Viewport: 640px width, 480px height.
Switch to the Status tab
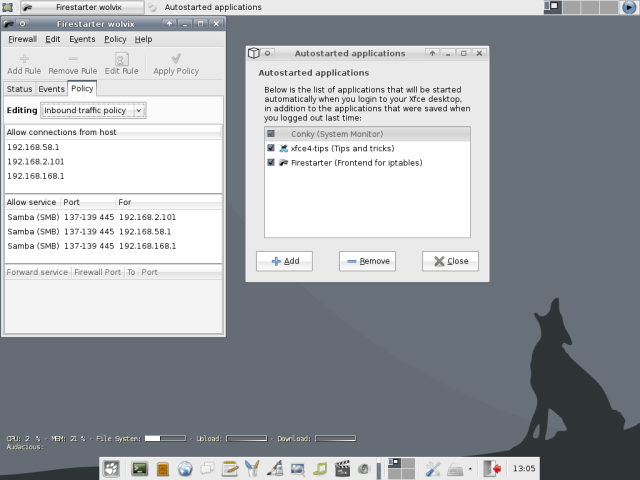pos(19,90)
